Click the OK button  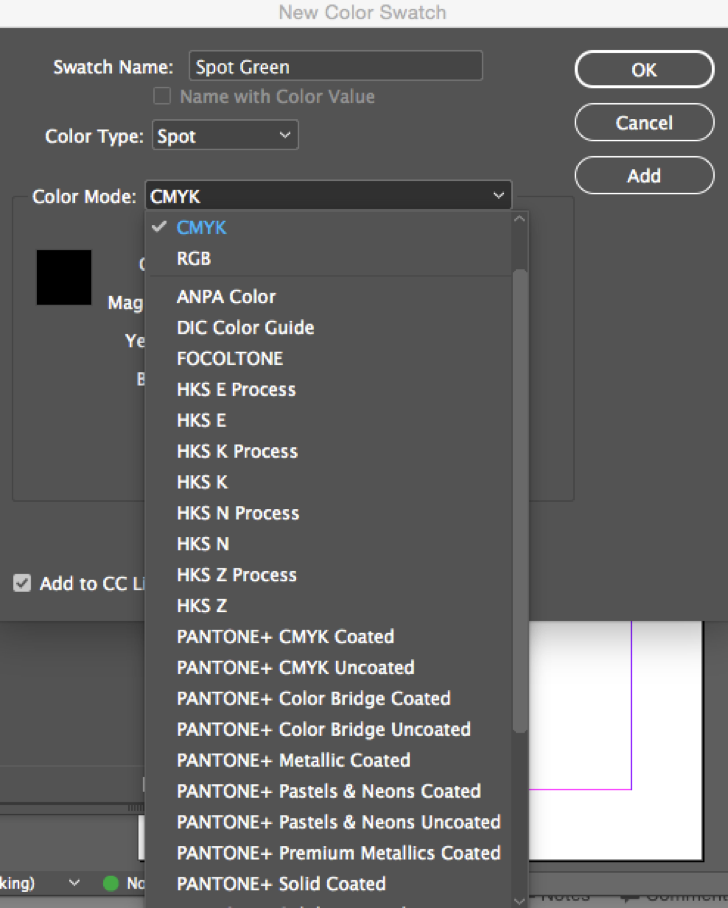644,69
